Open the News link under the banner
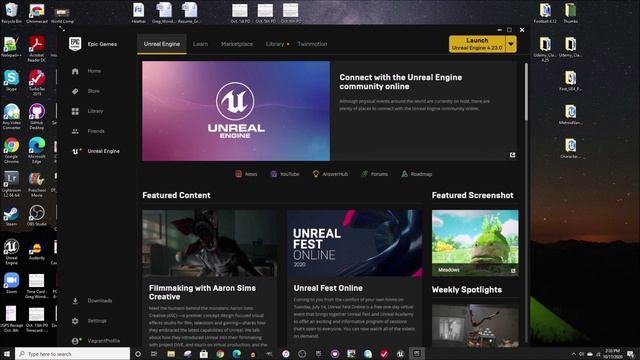Viewport: 640px width, 360px height. pyautogui.click(x=246, y=174)
